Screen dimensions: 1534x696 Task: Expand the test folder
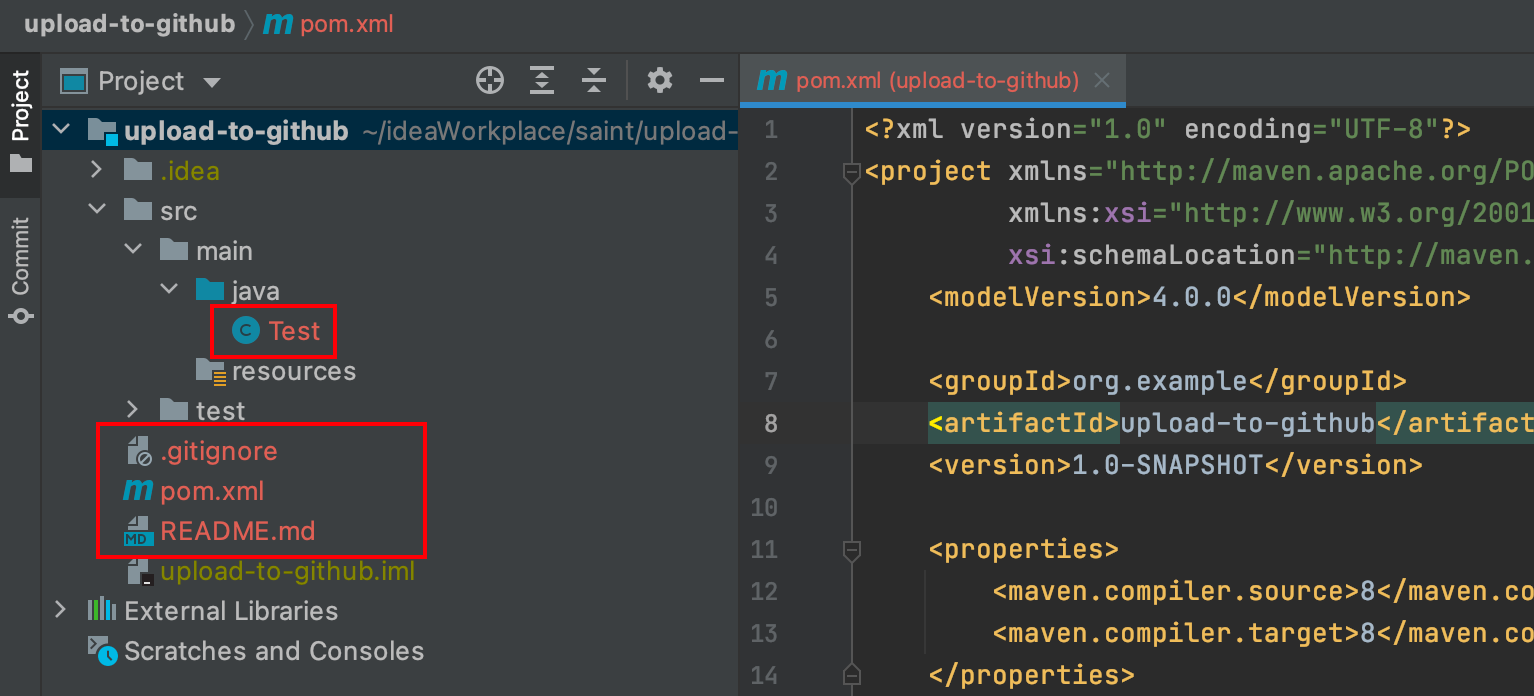[133, 410]
